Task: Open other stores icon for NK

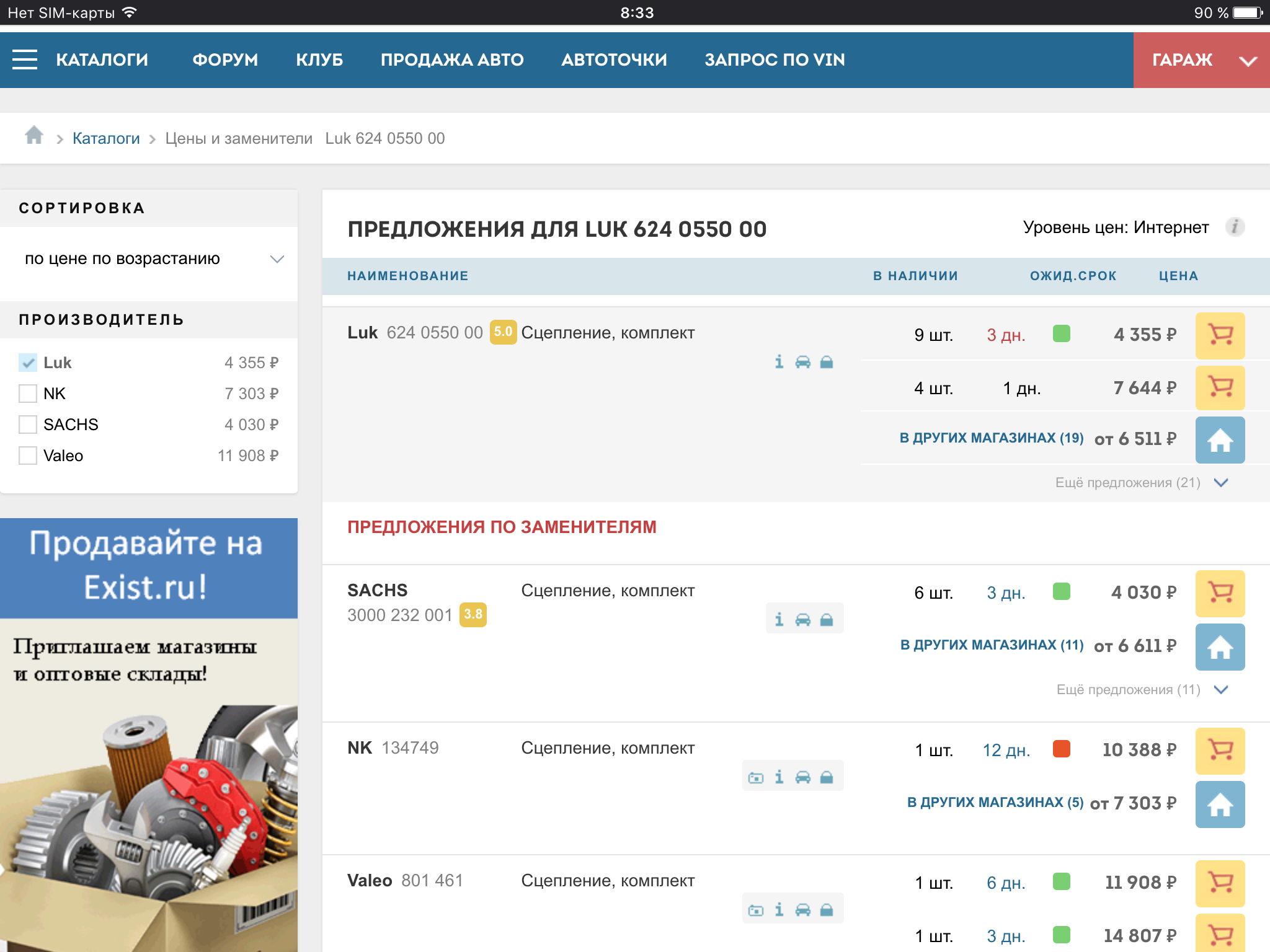Action: pos(1219,804)
